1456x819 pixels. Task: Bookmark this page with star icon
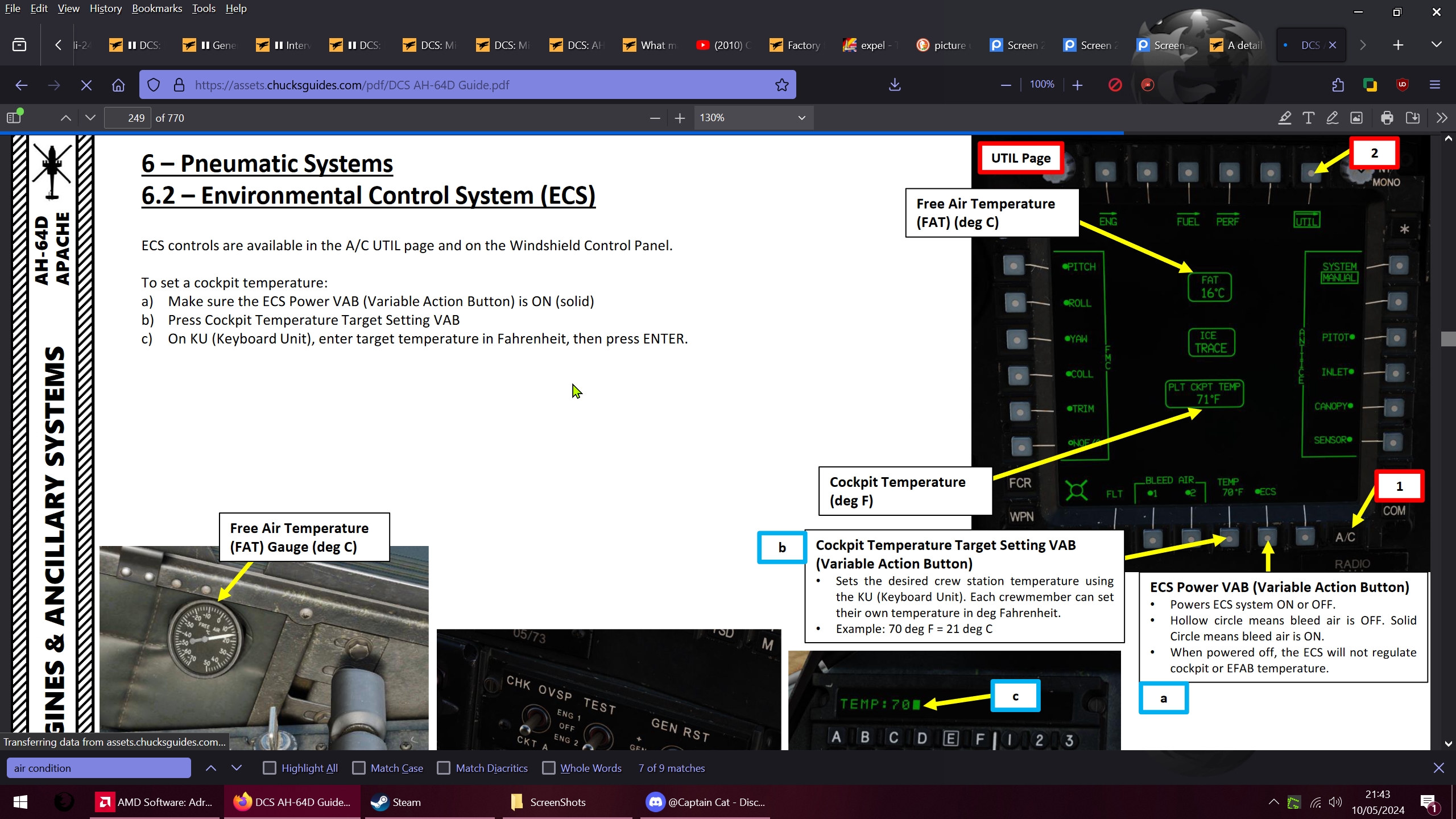(x=782, y=85)
